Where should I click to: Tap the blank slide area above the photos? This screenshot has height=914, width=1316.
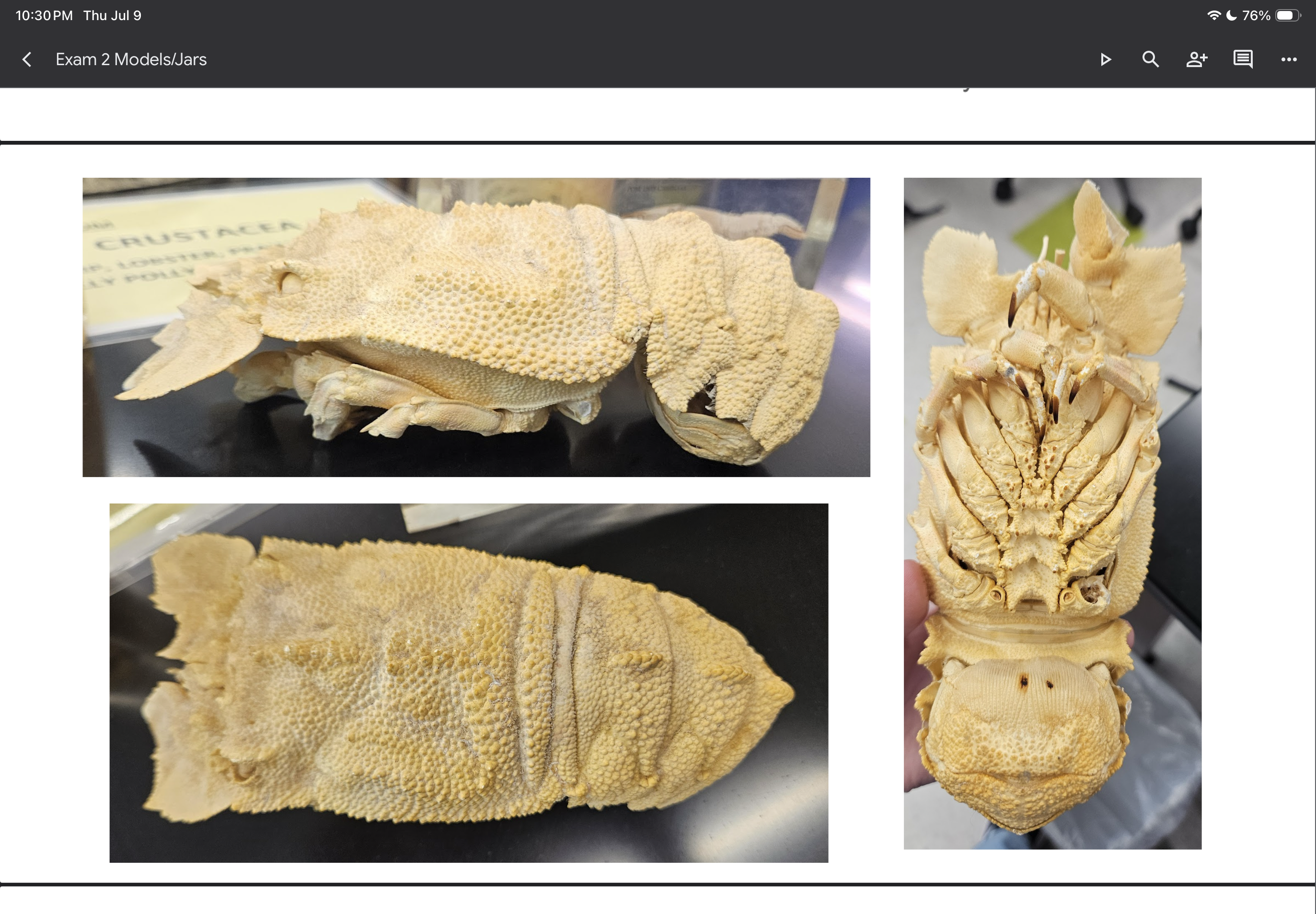[x=658, y=114]
